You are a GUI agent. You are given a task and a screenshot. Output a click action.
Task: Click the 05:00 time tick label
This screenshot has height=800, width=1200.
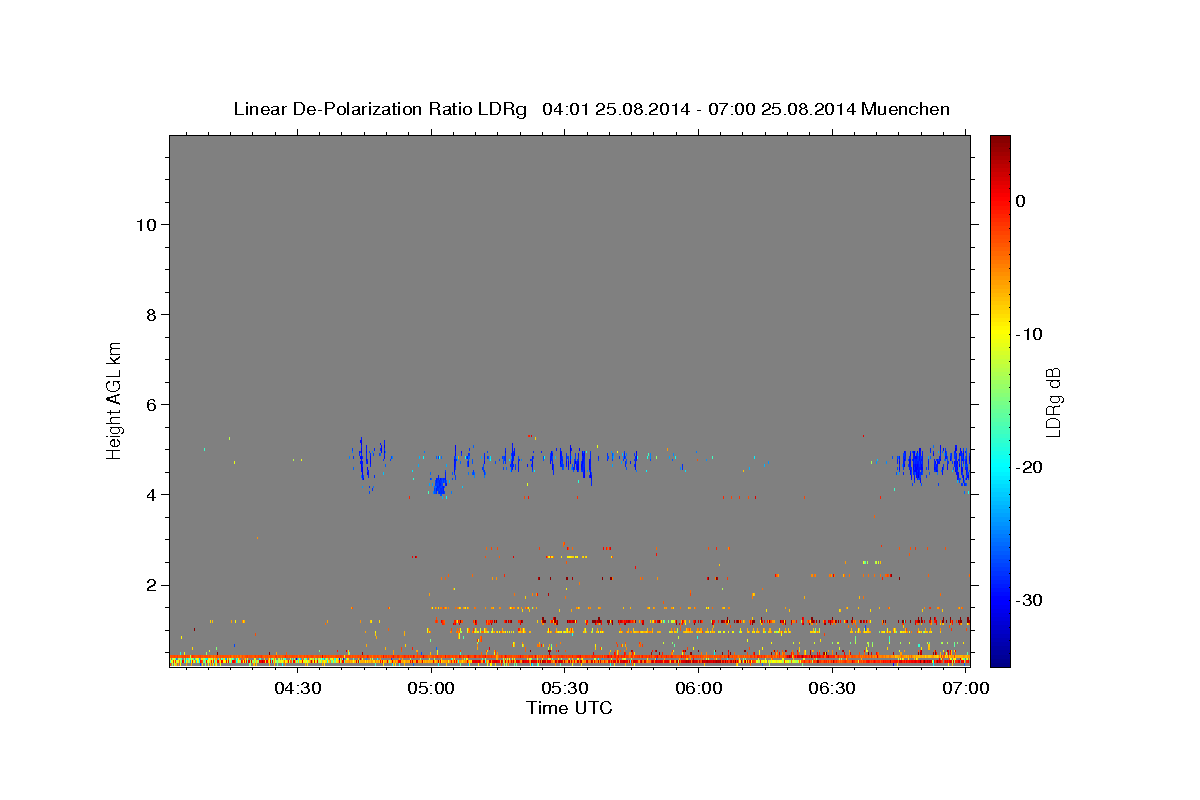432,689
